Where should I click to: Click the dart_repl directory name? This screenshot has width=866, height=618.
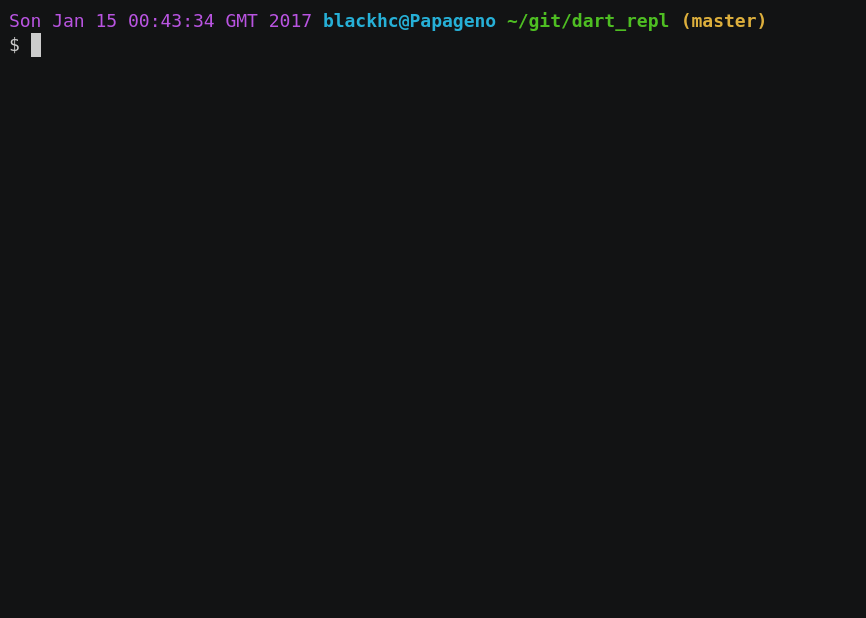pyautogui.click(x=620, y=22)
